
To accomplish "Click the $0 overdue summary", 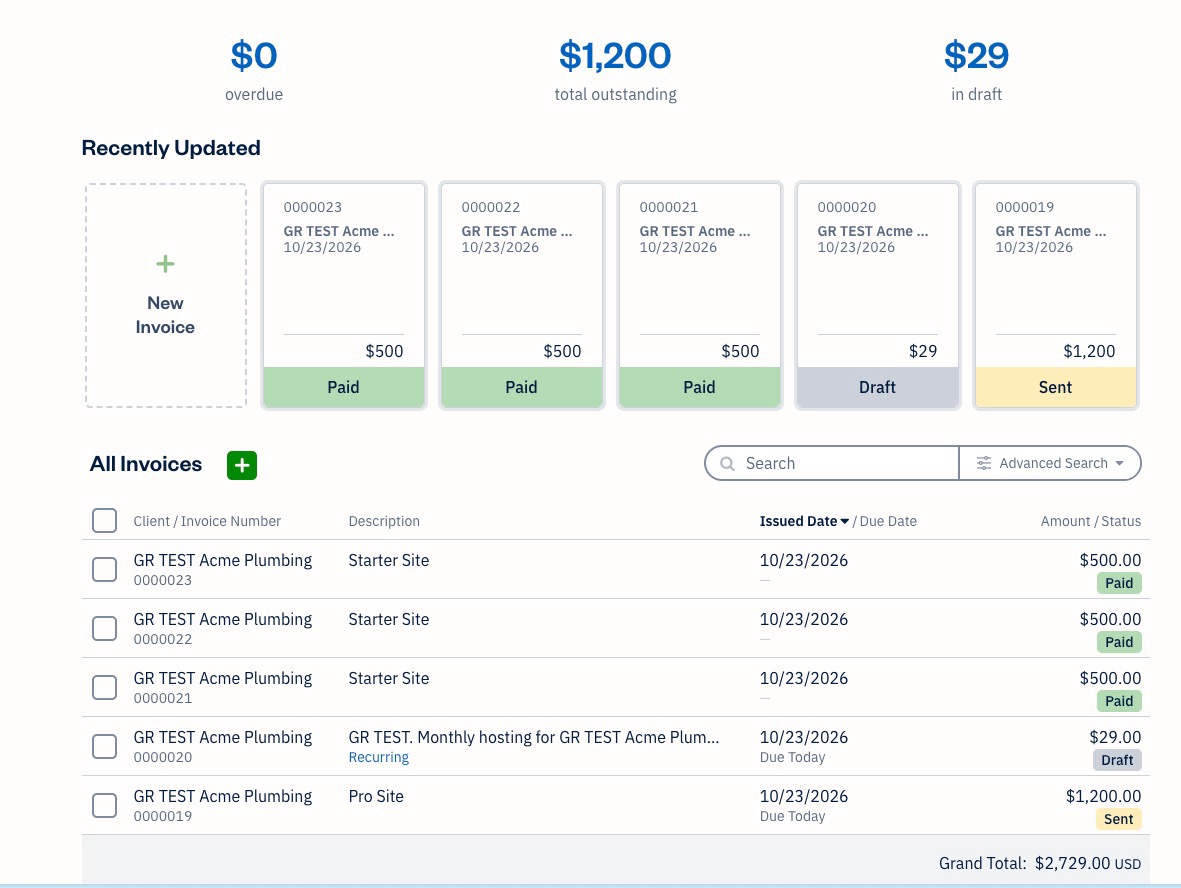I will click(254, 71).
